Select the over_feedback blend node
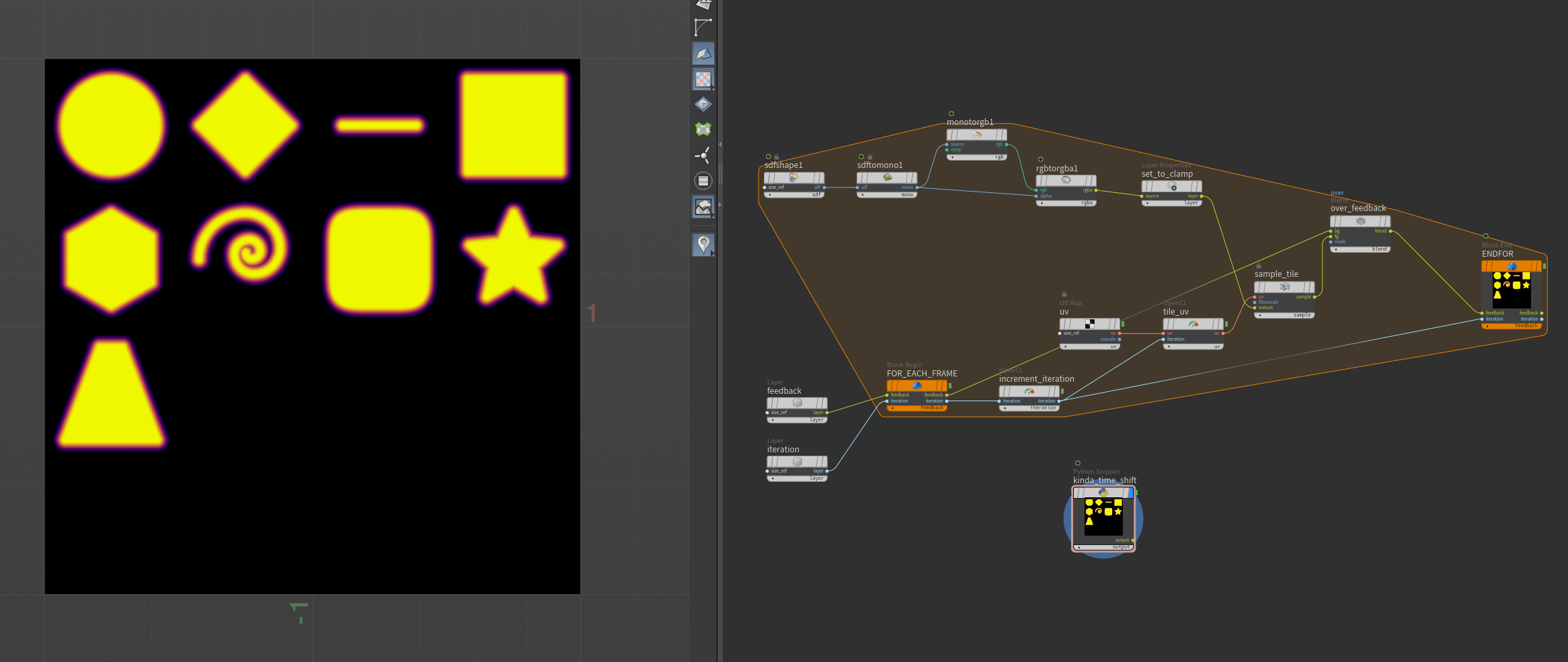Screen dimensions: 1568x662 click(x=1360, y=221)
